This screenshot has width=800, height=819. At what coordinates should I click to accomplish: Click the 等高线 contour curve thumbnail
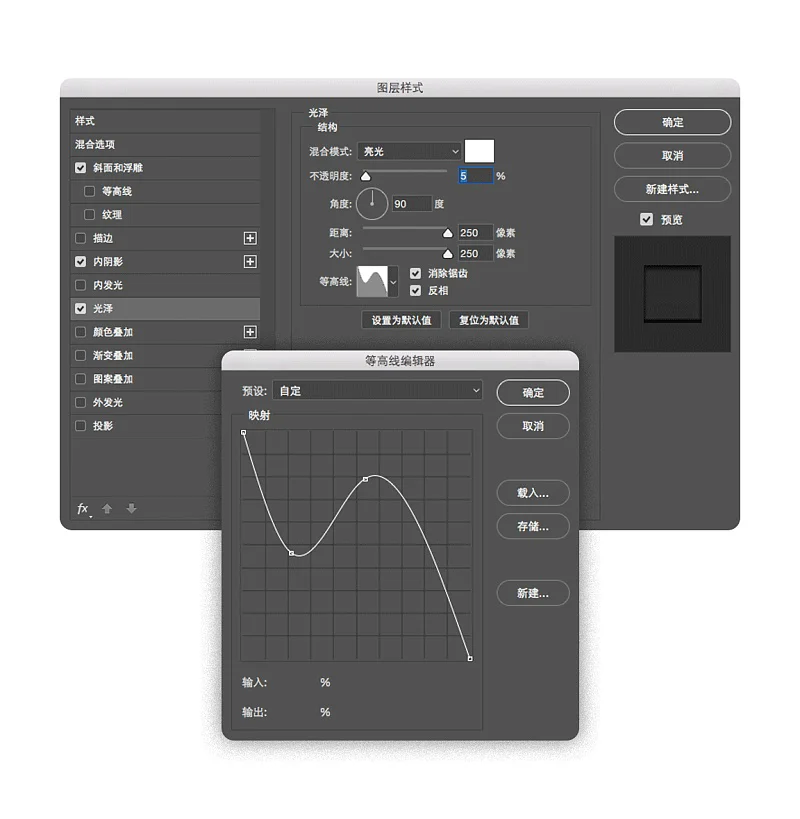coord(372,281)
